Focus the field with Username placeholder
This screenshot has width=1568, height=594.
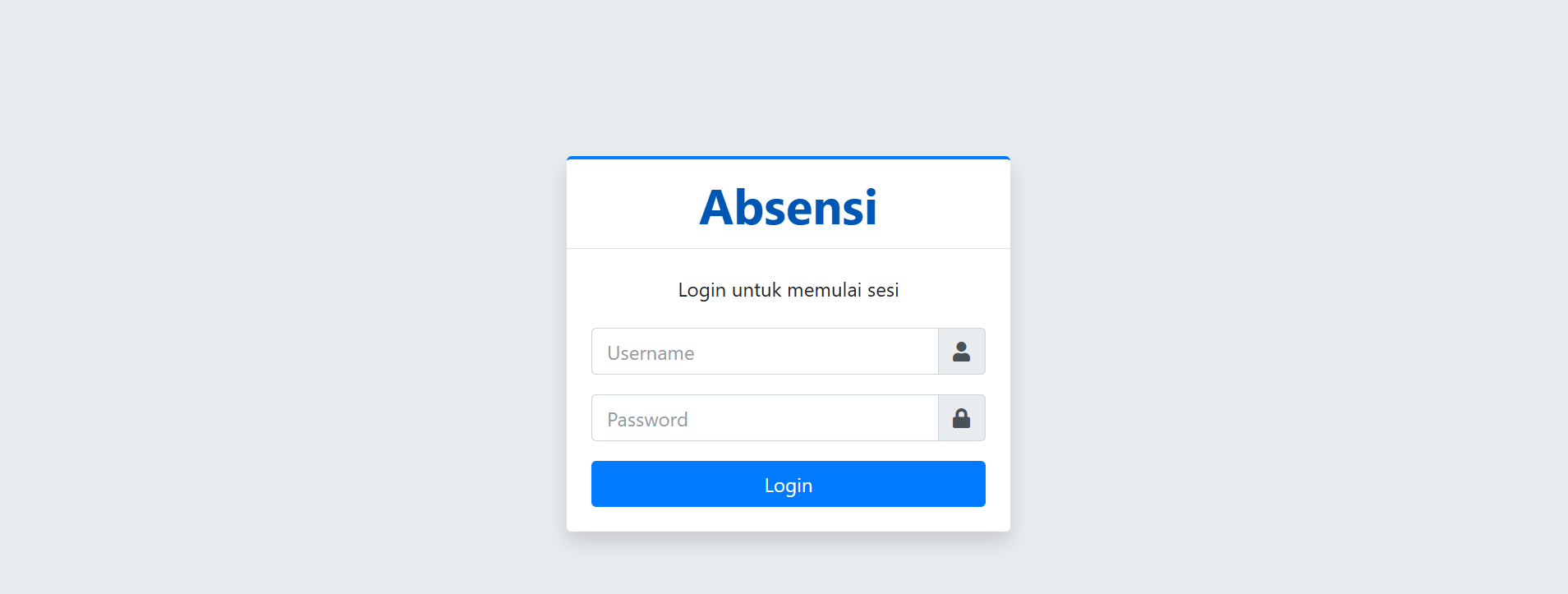(765, 352)
